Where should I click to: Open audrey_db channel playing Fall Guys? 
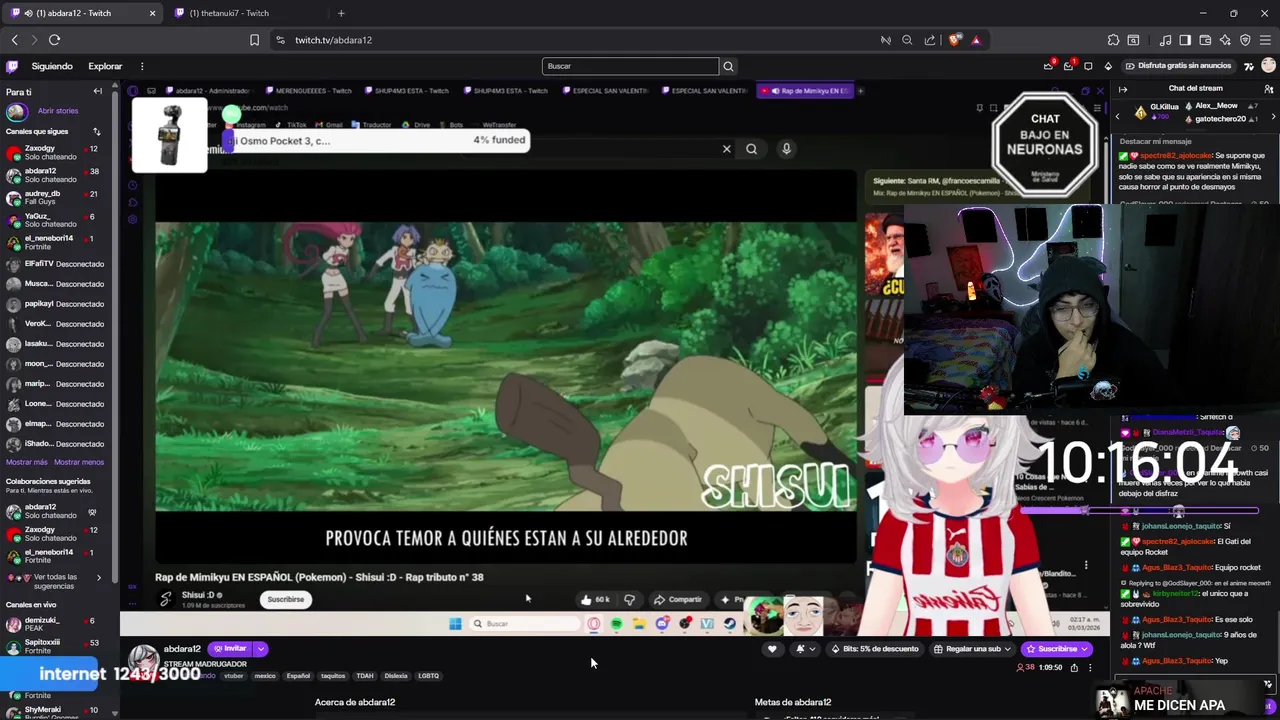[x=57, y=198]
